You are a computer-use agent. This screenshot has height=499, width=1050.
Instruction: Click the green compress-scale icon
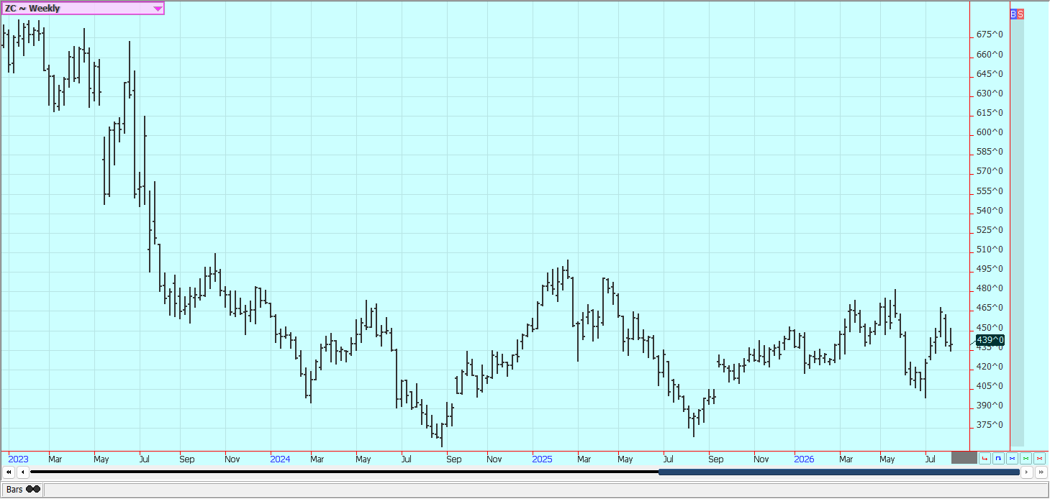pos(1026,458)
